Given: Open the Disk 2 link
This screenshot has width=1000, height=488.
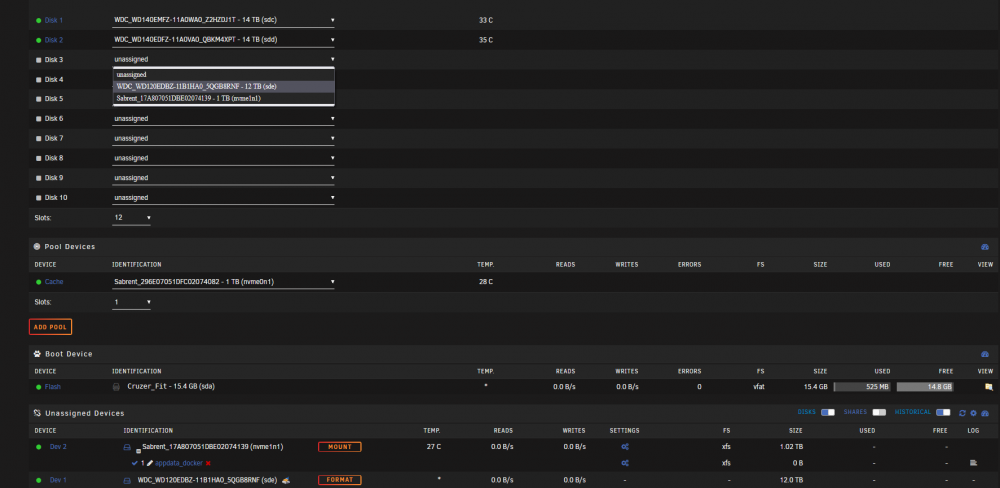Looking at the screenshot, I should (54, 40).
